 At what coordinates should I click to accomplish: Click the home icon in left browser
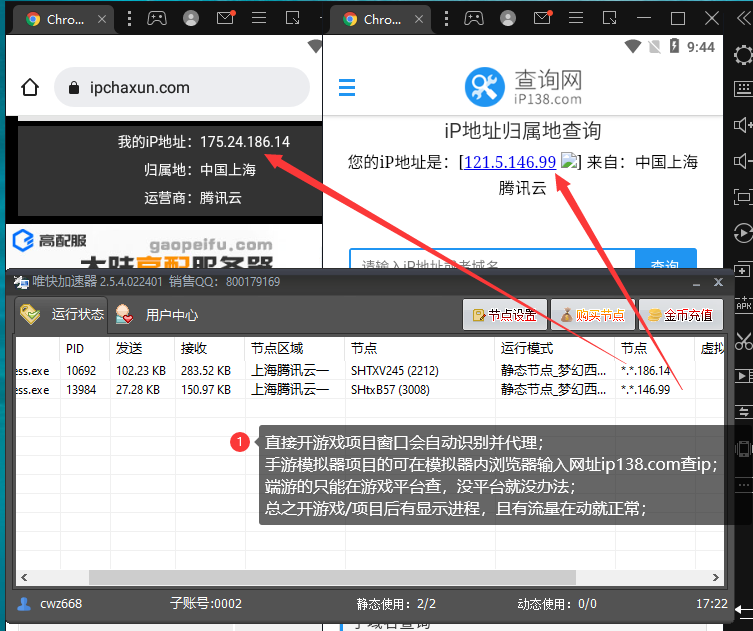[x=30, y=87]
